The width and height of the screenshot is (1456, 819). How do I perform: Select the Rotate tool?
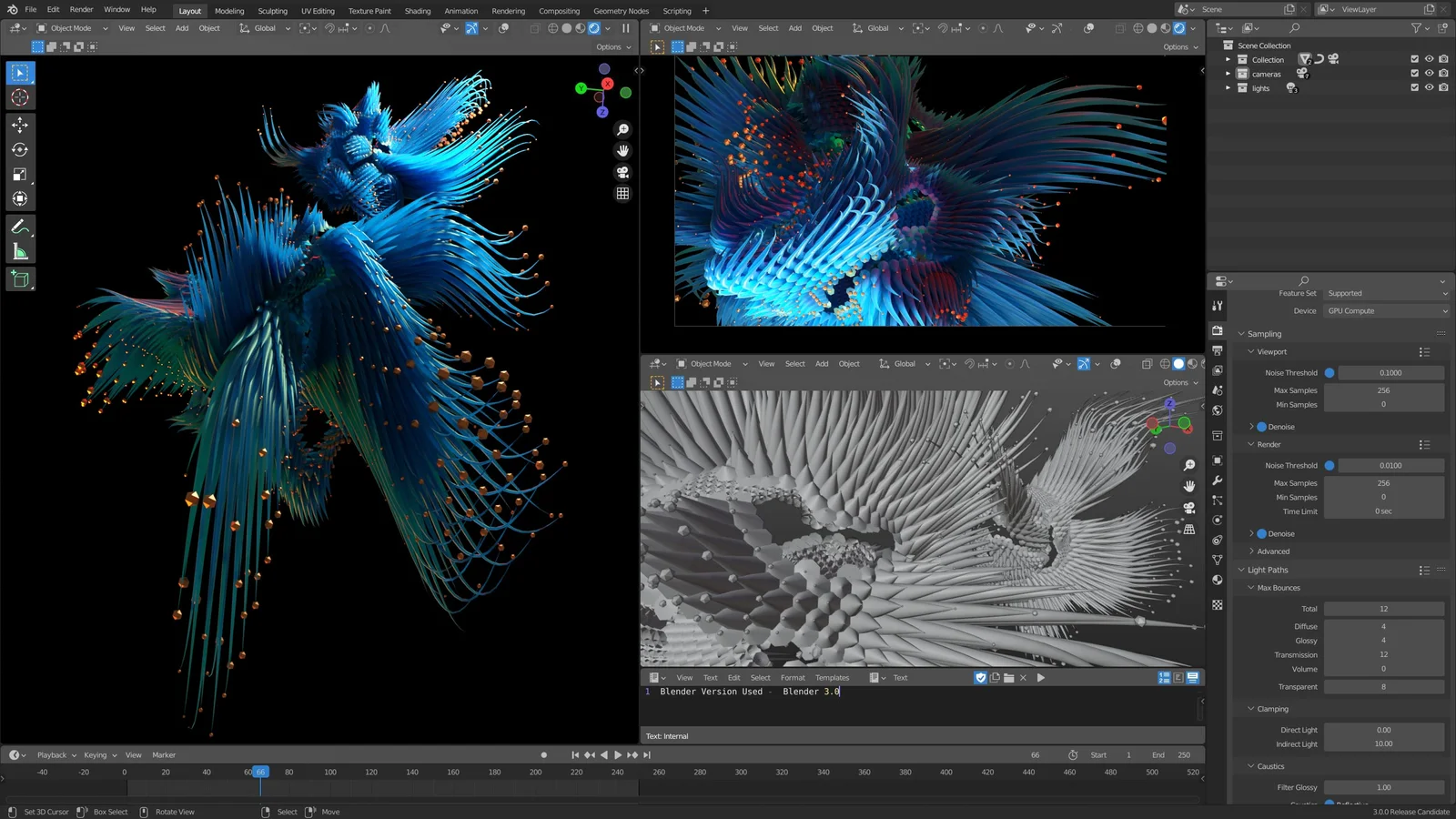20,150
